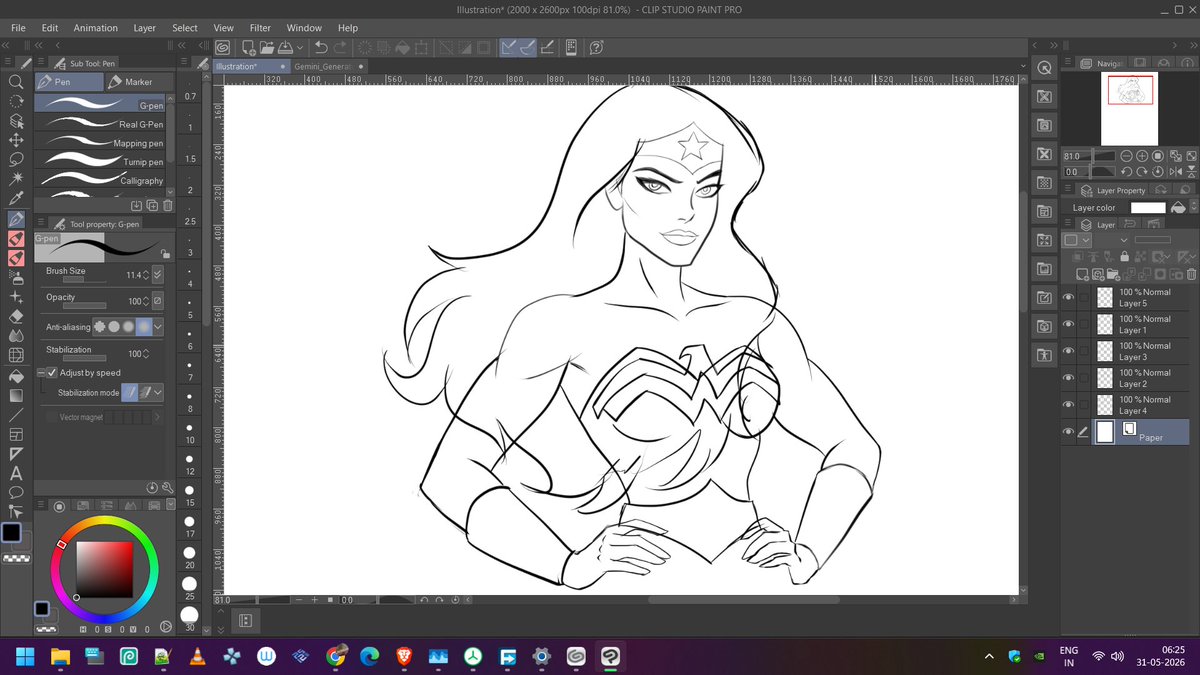Hide Layer 5 with its eye icon
The width and height of the screenshot is (1200, 675).
click(1068, 297)
